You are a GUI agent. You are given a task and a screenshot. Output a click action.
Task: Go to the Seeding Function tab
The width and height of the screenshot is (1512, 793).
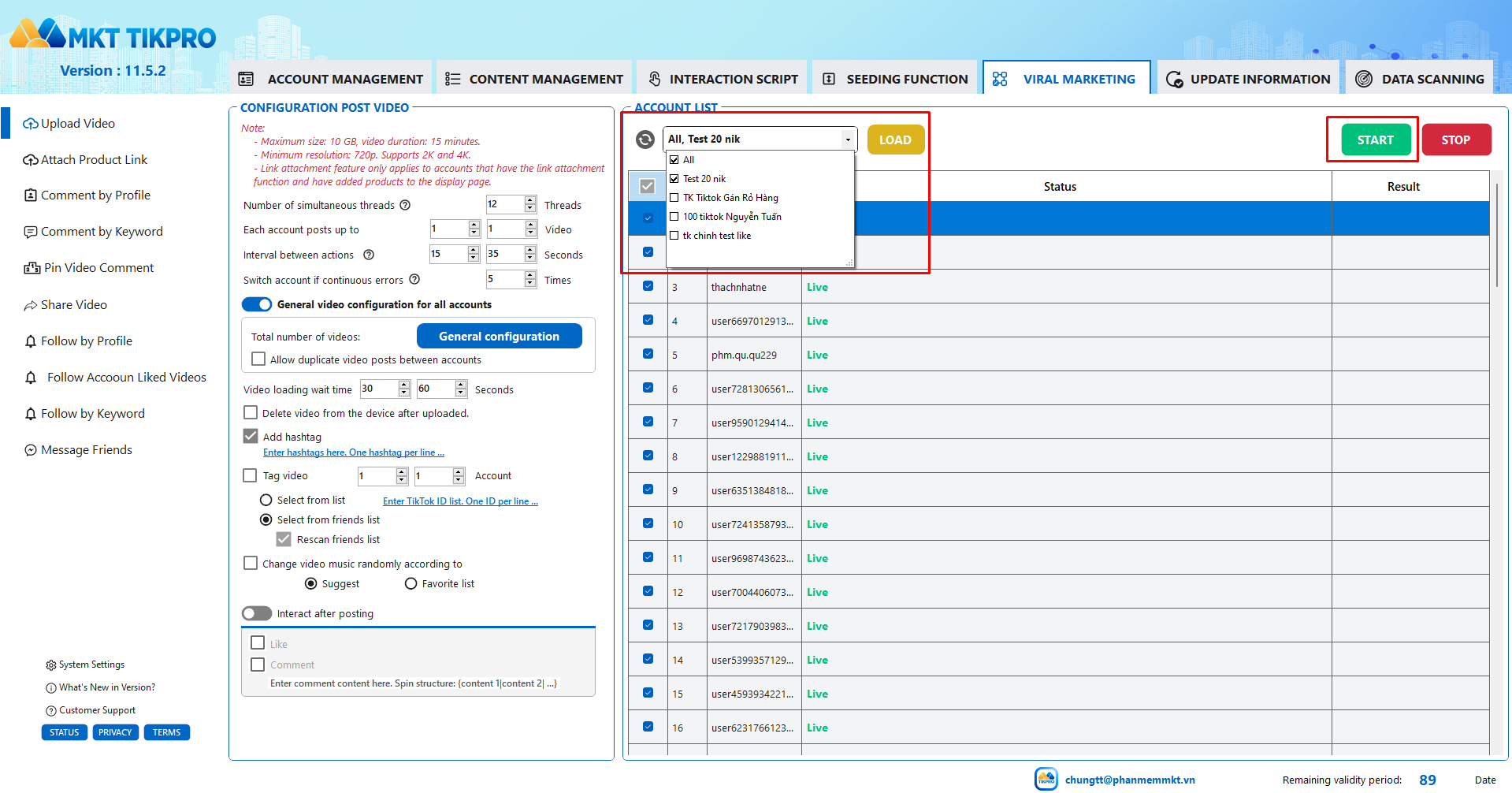click(x=895, y=79)
